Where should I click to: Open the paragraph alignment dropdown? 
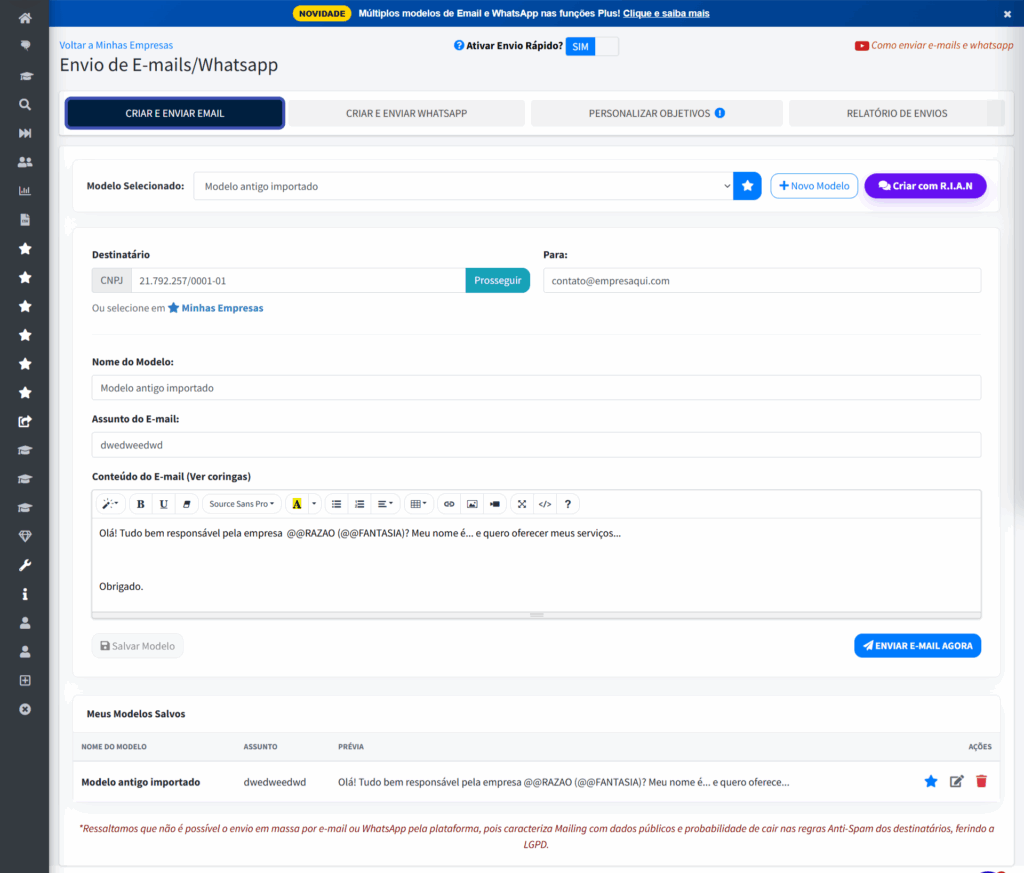click(385, 504)
